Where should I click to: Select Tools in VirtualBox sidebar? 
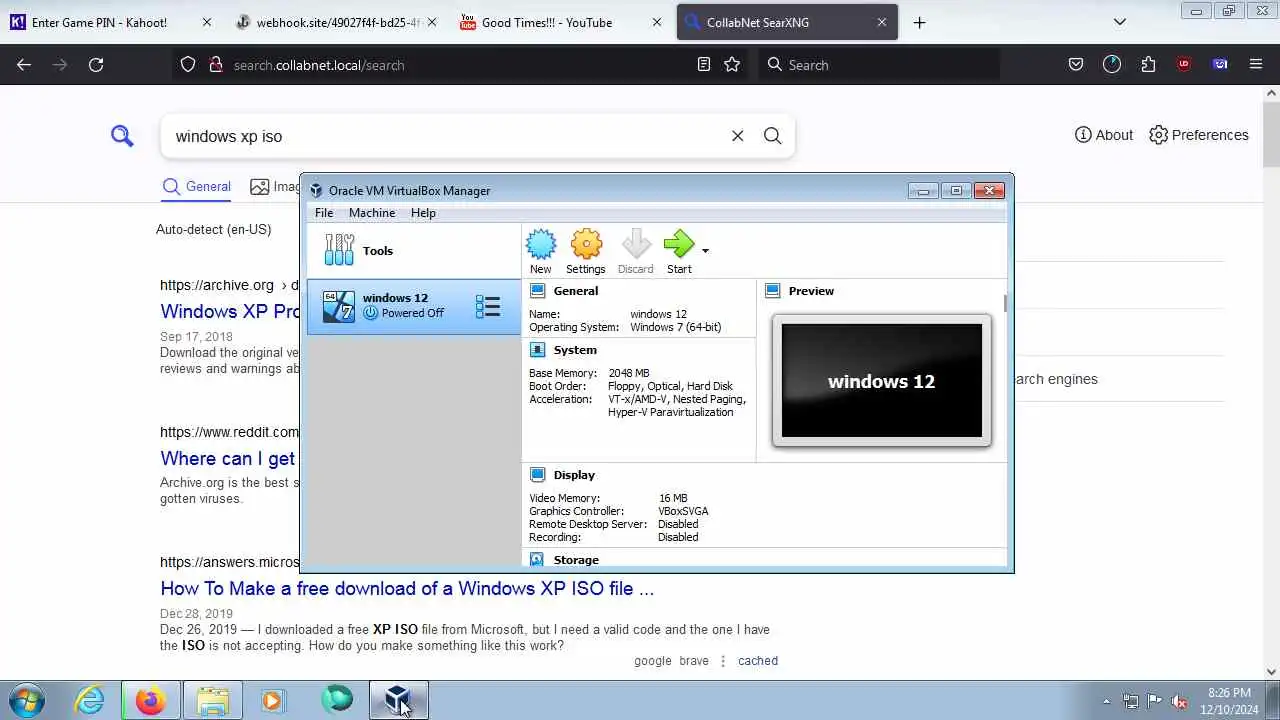click(x=414, y=250)
